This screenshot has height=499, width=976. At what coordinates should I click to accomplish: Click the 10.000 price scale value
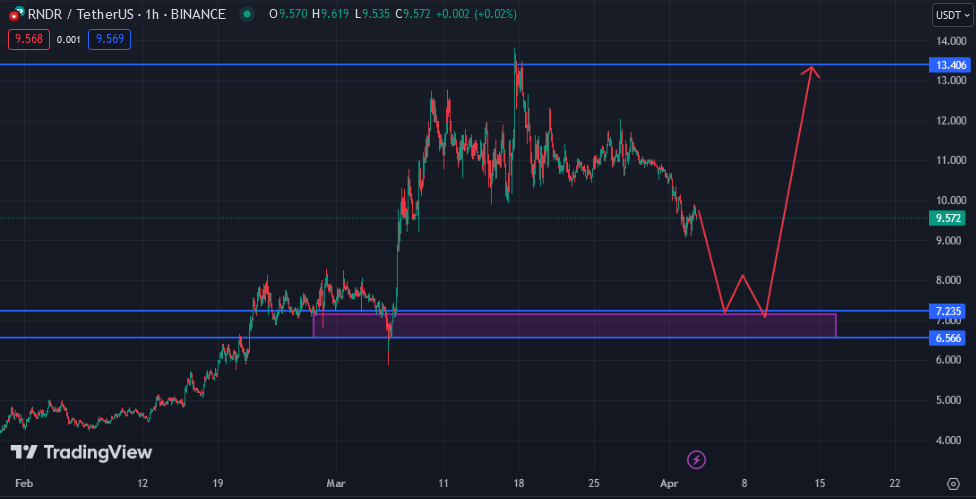(x=949, y=200)
